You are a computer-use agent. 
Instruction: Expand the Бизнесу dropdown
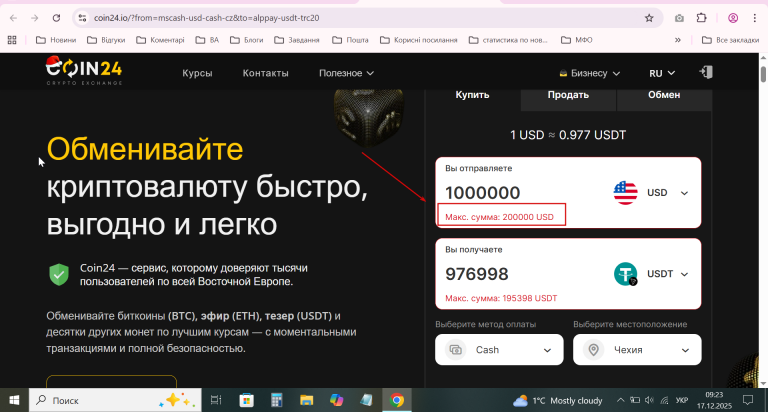click(x=589, y=73)
